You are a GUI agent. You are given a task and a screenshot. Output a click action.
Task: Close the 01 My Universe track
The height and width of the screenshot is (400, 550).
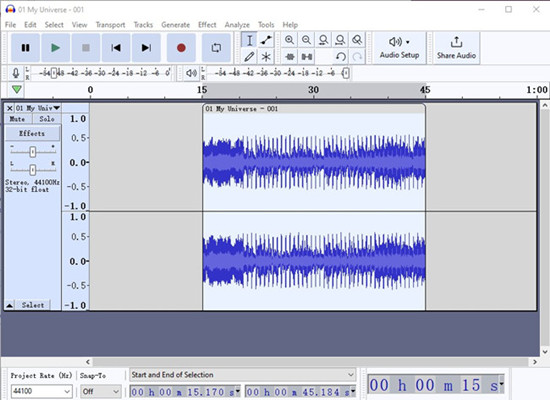pyautogui.click(x=10, y=108)
